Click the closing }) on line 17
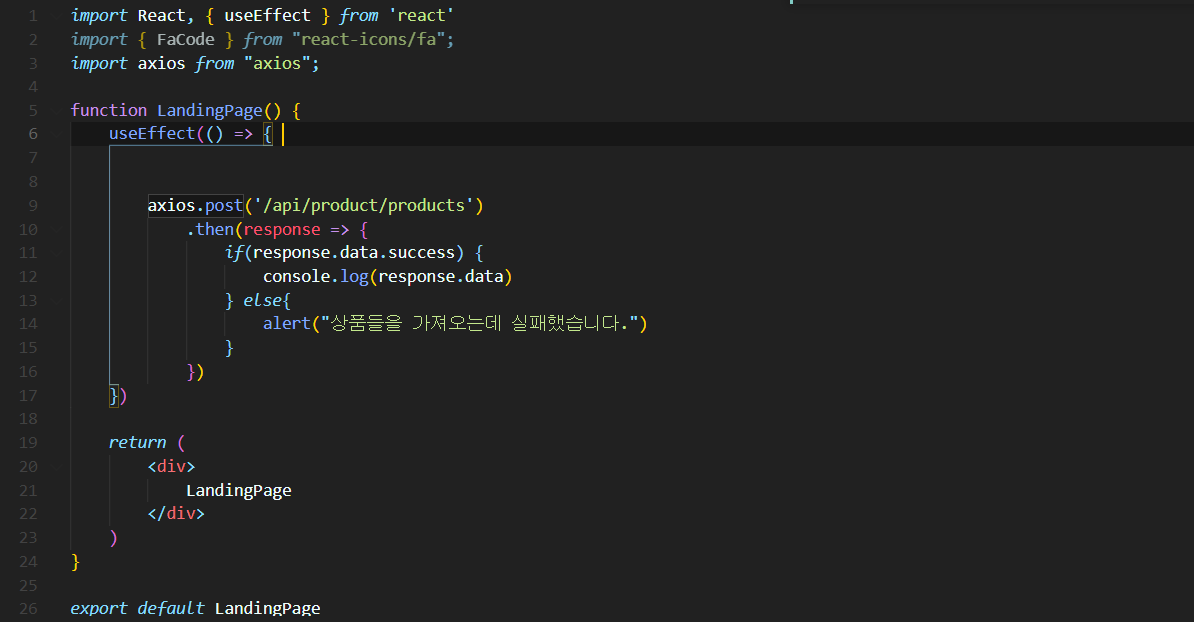Screen dimensions: 1194x622 pyautogui.click(x=118, y=396)
